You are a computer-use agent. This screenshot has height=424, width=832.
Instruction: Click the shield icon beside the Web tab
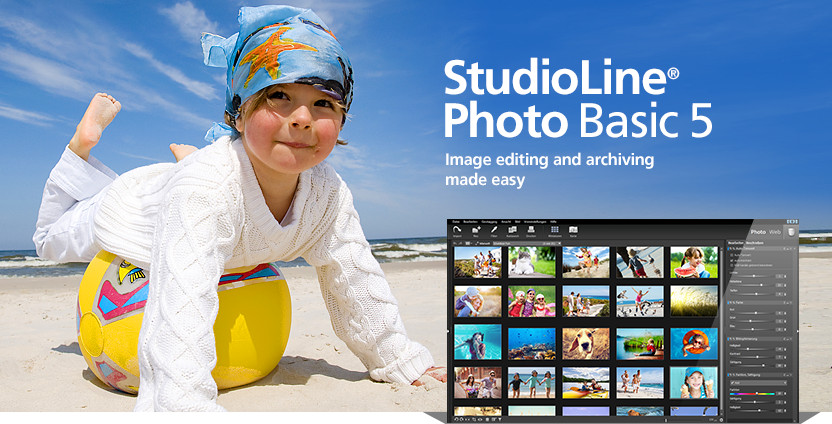pos(791,232)
